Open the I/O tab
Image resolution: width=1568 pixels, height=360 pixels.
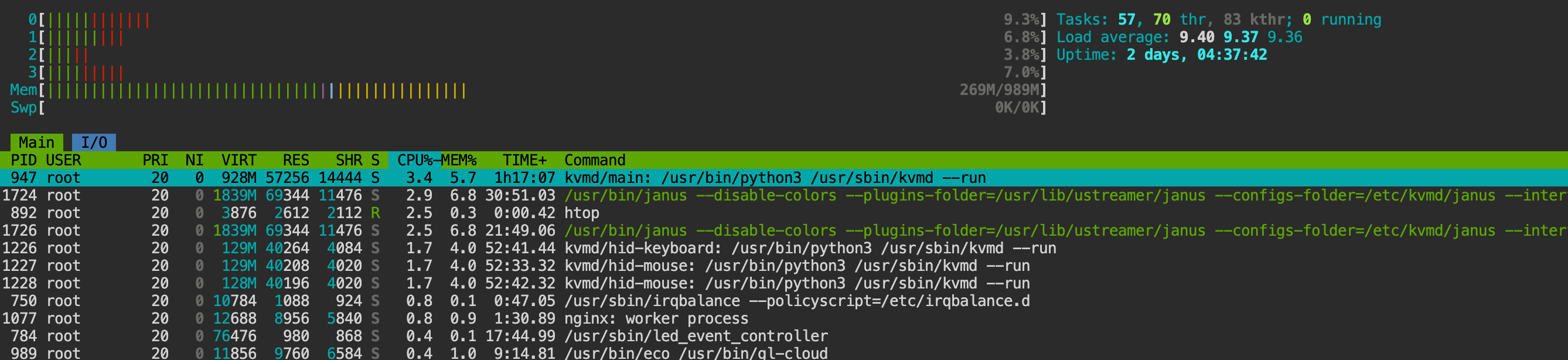(94, 142)
